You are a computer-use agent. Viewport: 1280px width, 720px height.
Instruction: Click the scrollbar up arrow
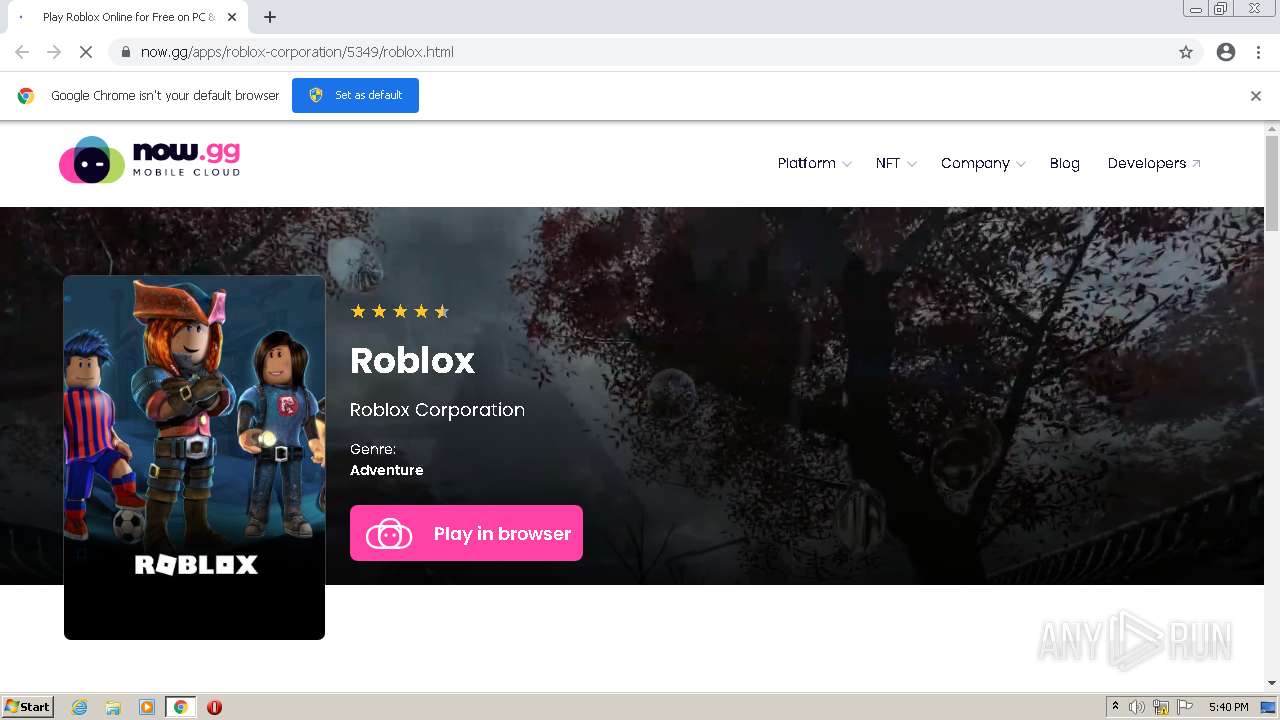1272,129
